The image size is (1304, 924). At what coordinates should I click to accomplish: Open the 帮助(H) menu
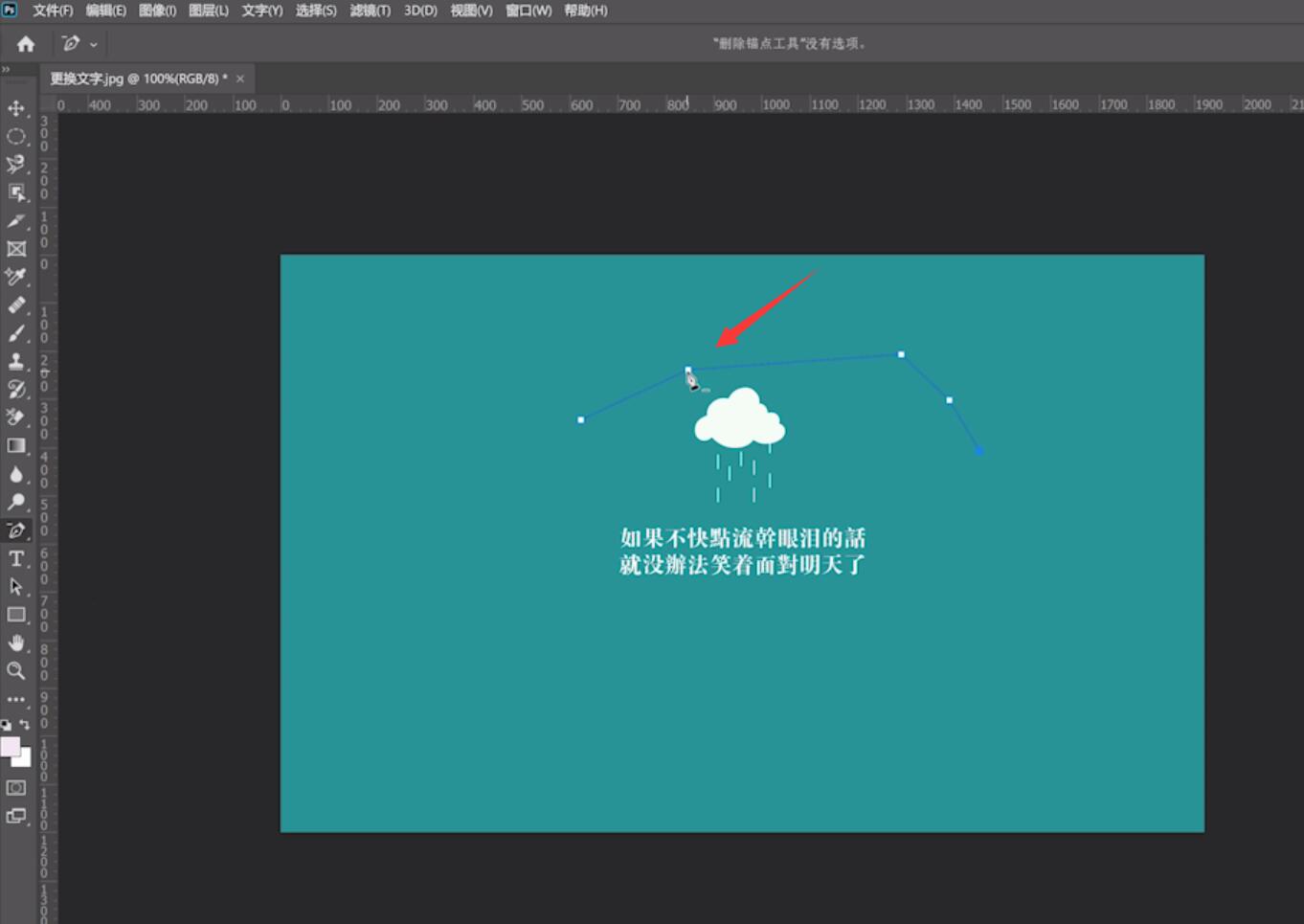tap(586, 11)
